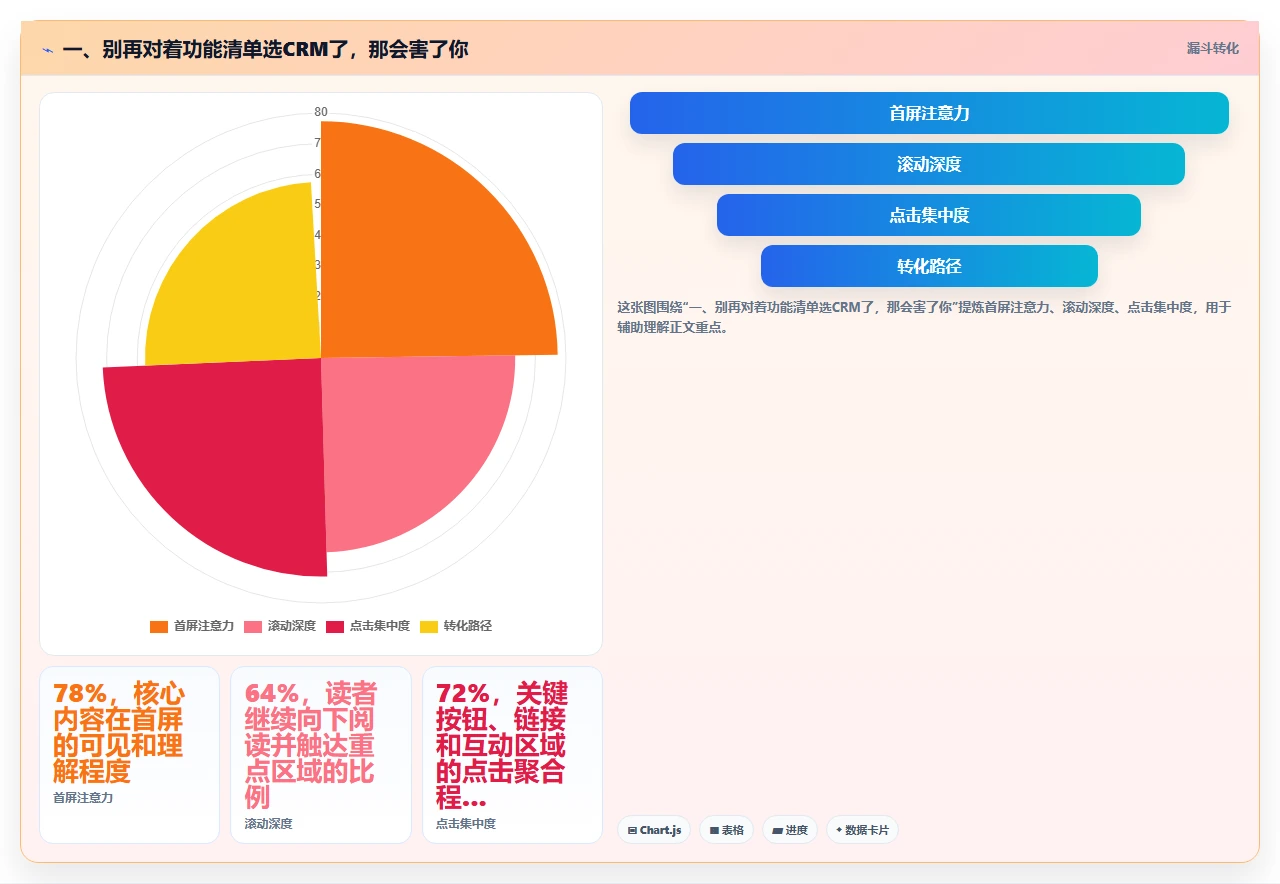
Task: Select the Chart.js tag chip
Action: (x=654, y=830)
